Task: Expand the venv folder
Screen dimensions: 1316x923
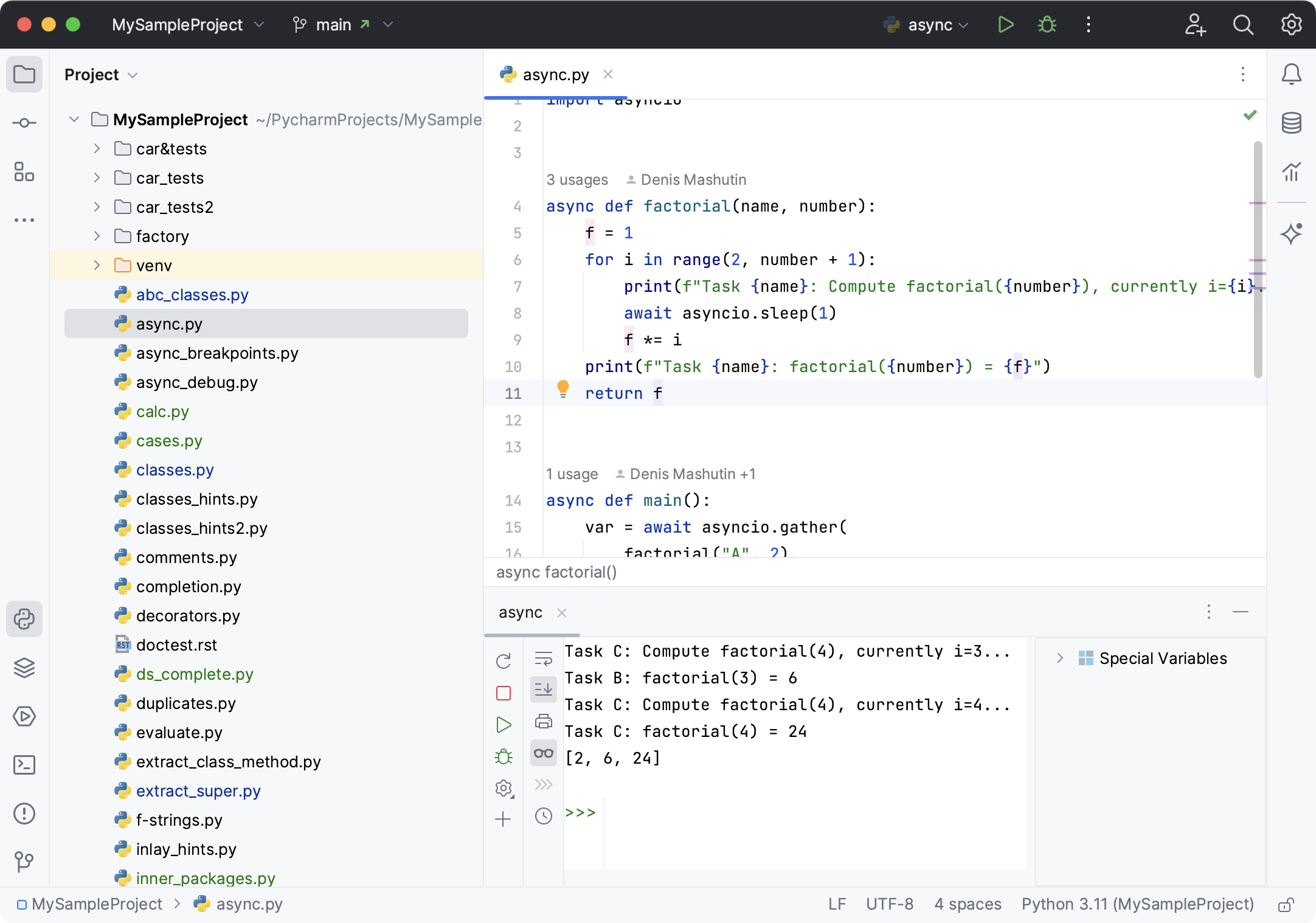Action: point(97,266)
